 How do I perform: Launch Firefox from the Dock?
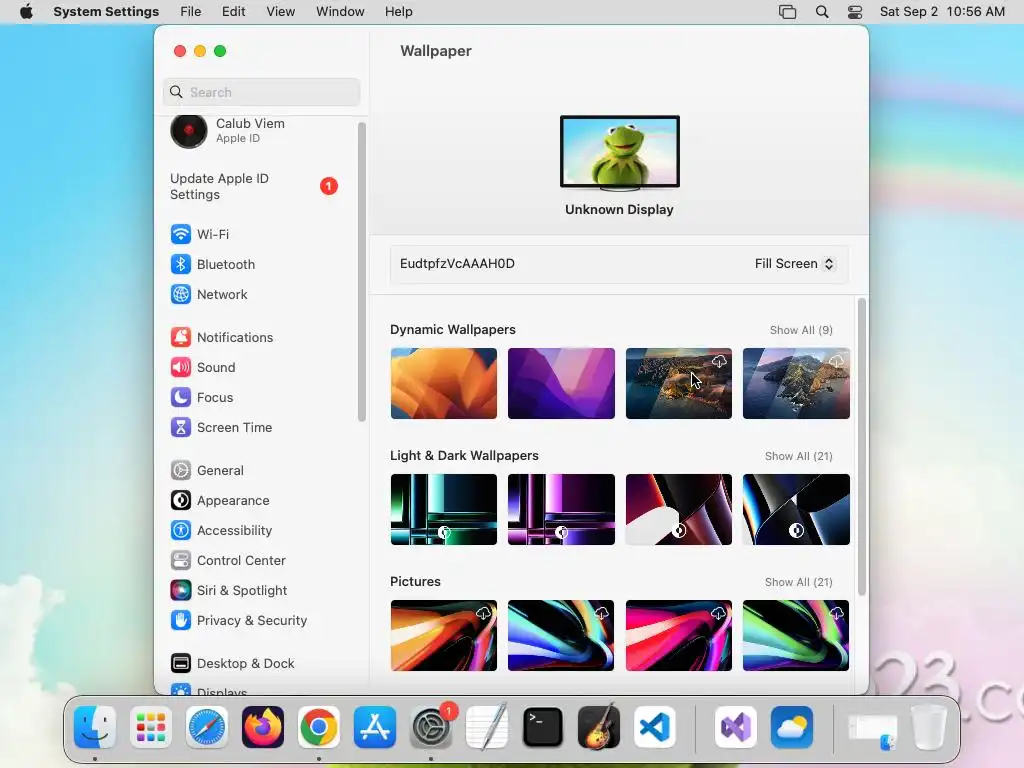(x=263, y=726)
